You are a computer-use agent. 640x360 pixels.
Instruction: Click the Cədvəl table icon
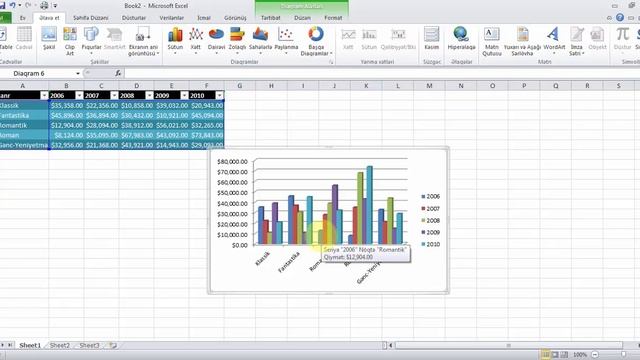(x=24, y=39)
